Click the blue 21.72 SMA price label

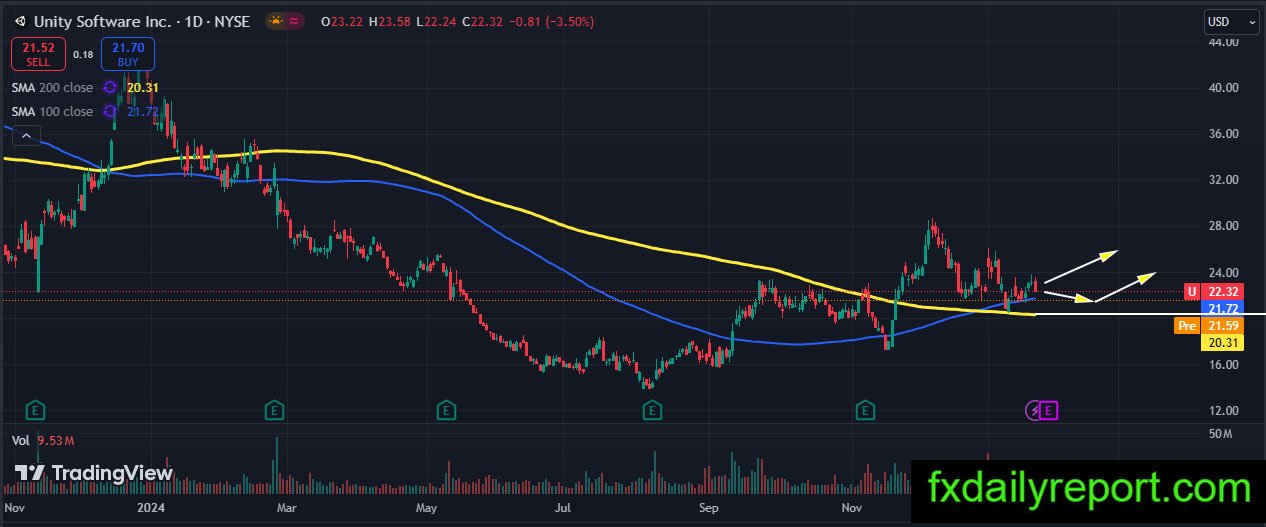tap(1224, 309)
